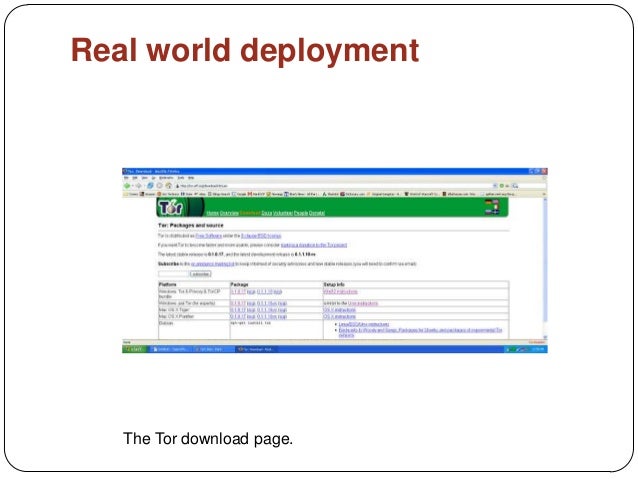
Task: Click the page vertical scrollbar
Action: coord(545,267)
